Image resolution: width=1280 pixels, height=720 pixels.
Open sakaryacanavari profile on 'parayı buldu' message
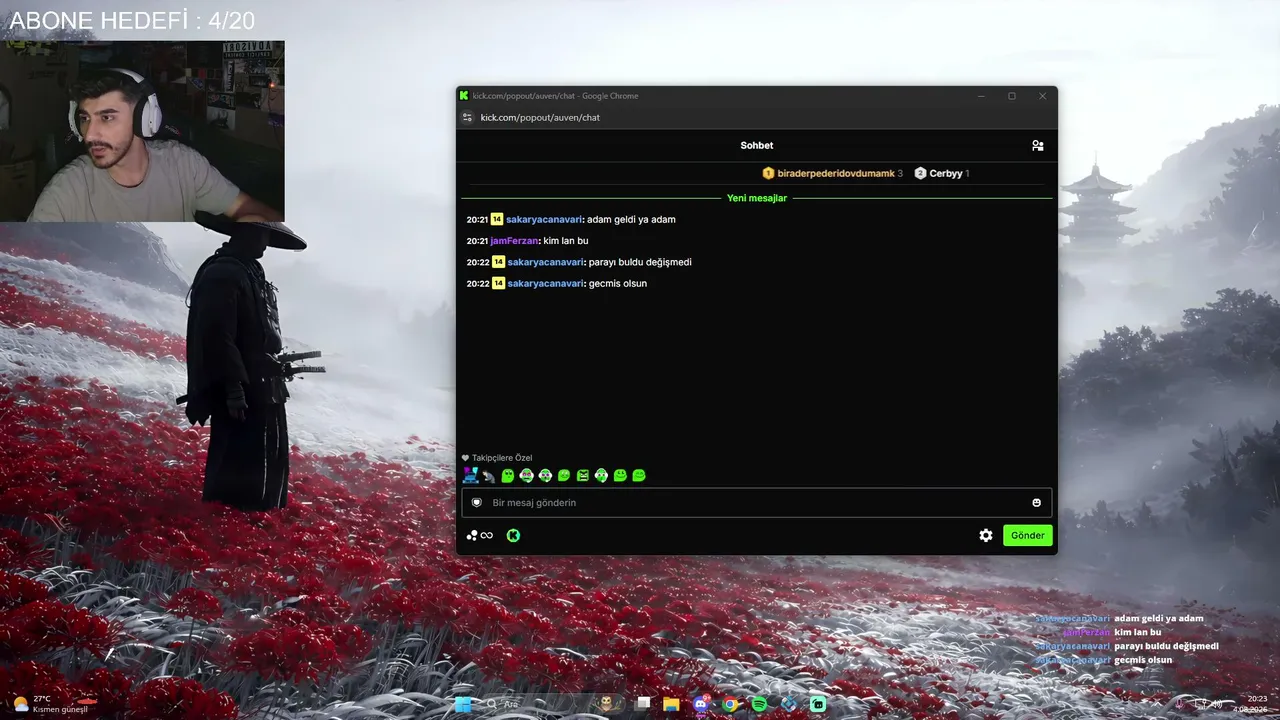pos(545,262)
